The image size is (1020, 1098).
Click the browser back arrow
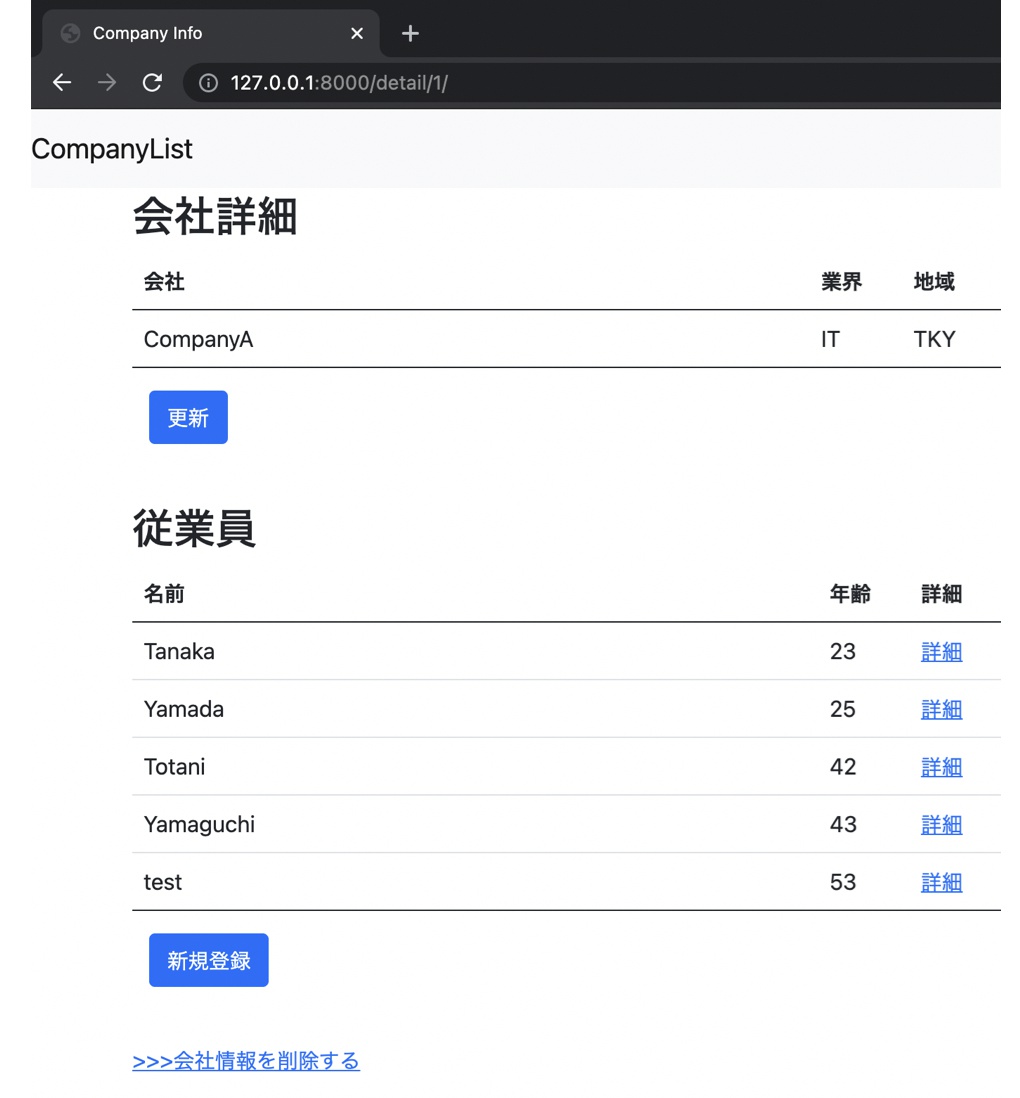(x=62, y=83)
